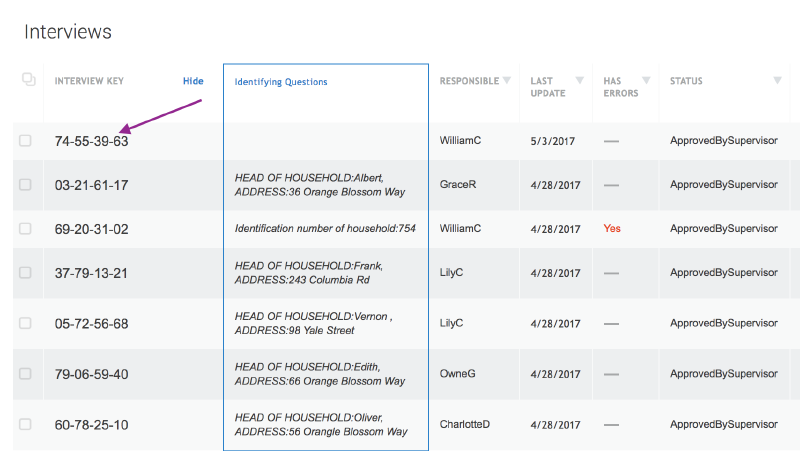Open the Has Errors column dropdown arrow
800x454 pixels.
click(645, 81)
